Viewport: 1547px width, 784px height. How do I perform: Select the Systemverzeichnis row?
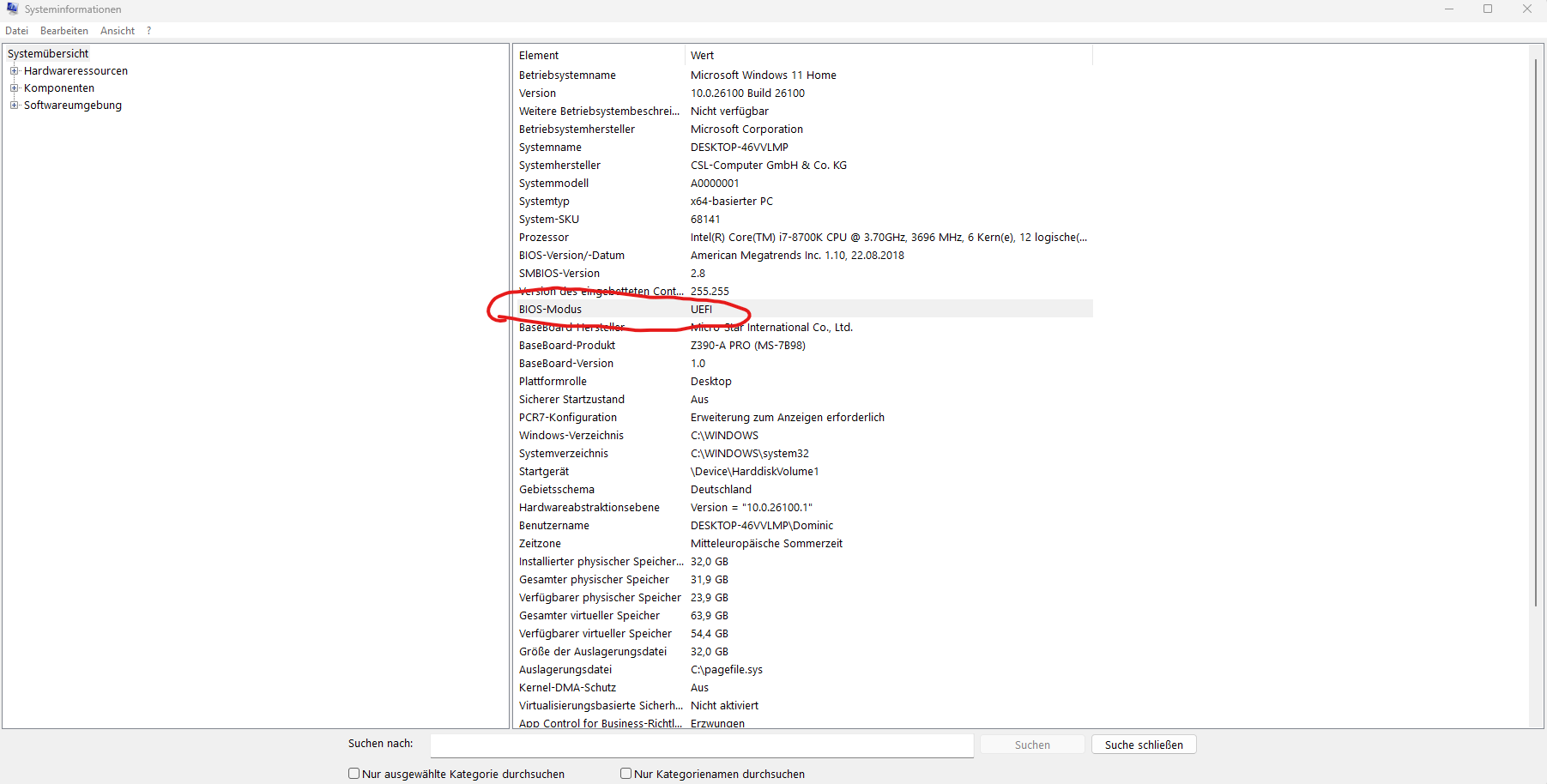pyautogui.click(x=803, y=454)
